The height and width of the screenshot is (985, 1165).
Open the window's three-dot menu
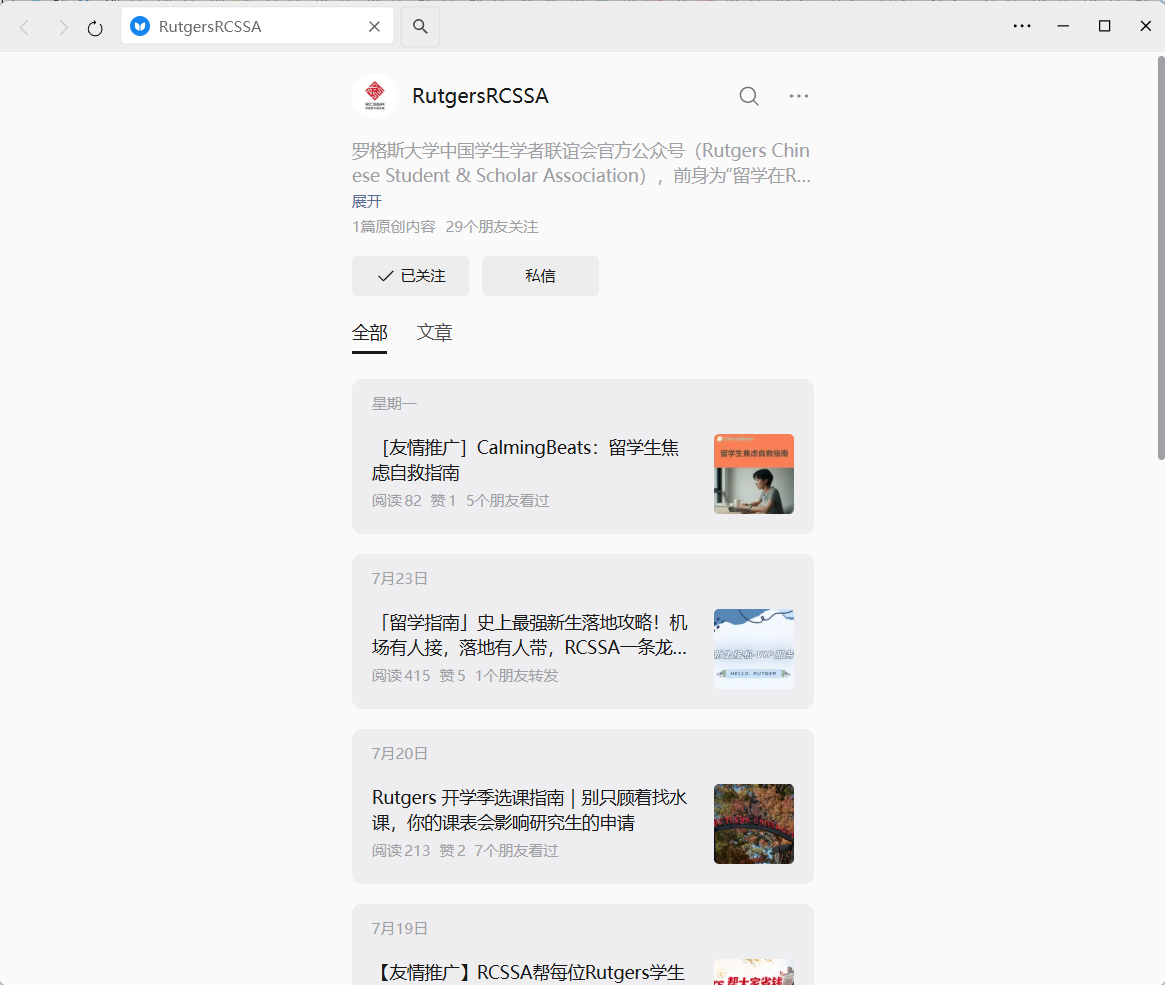(x=1022, y=26)
